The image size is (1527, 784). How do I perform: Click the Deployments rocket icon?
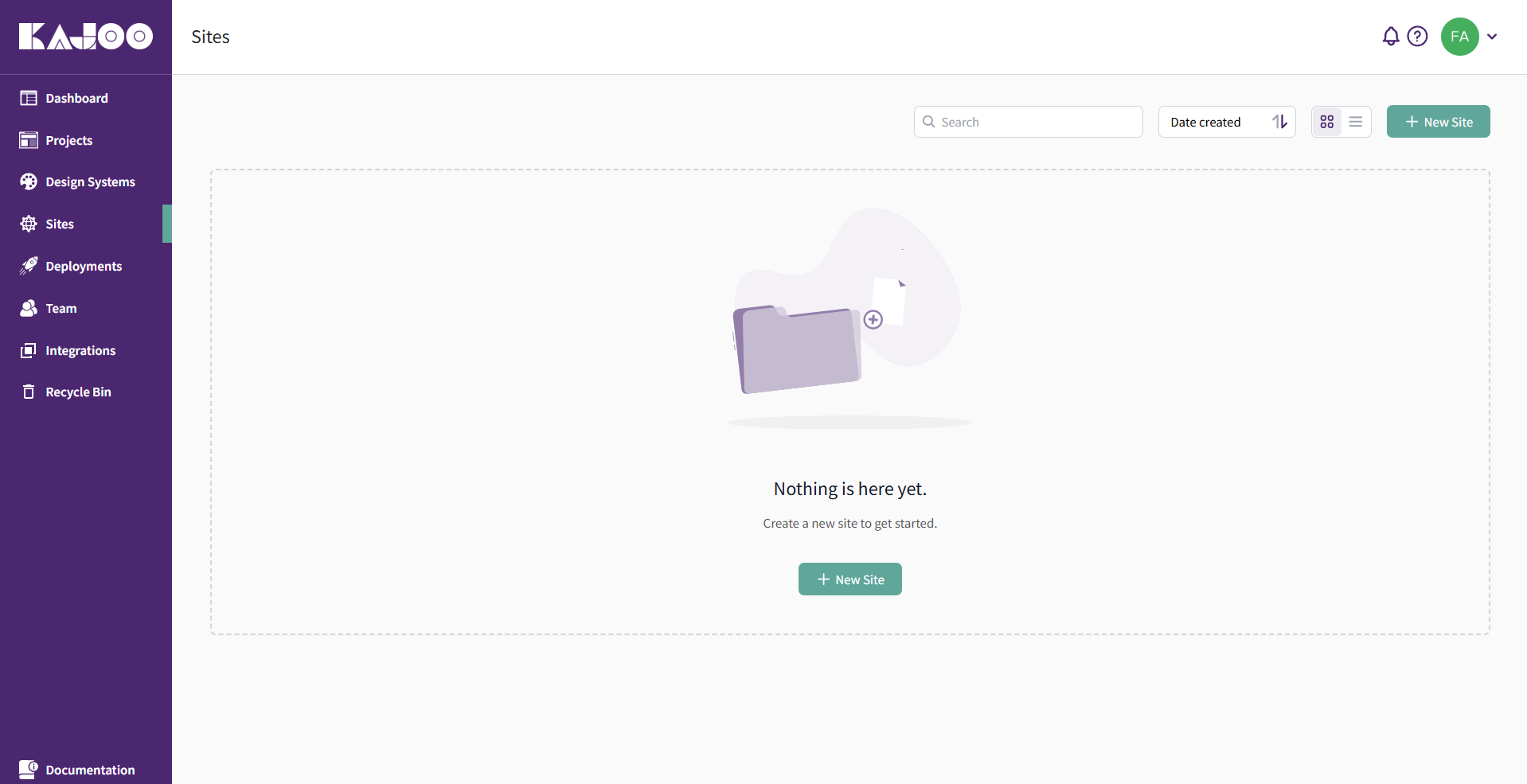click(x=29, y=266)
